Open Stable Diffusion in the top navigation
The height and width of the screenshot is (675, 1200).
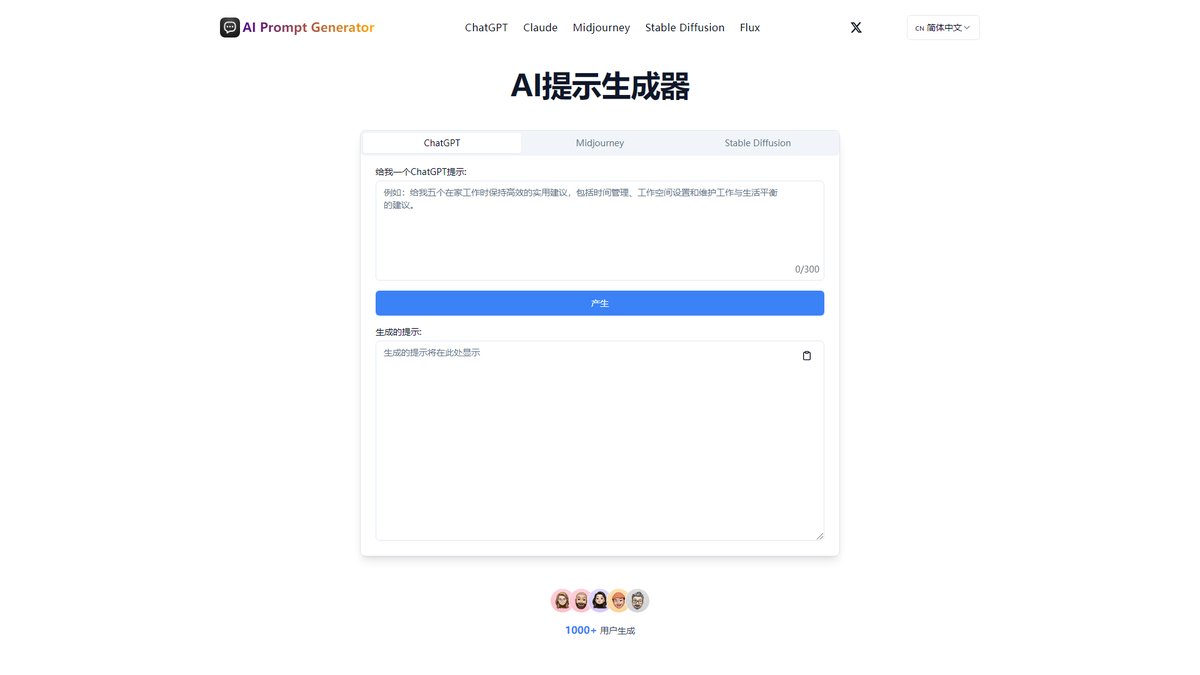[685, 28]
